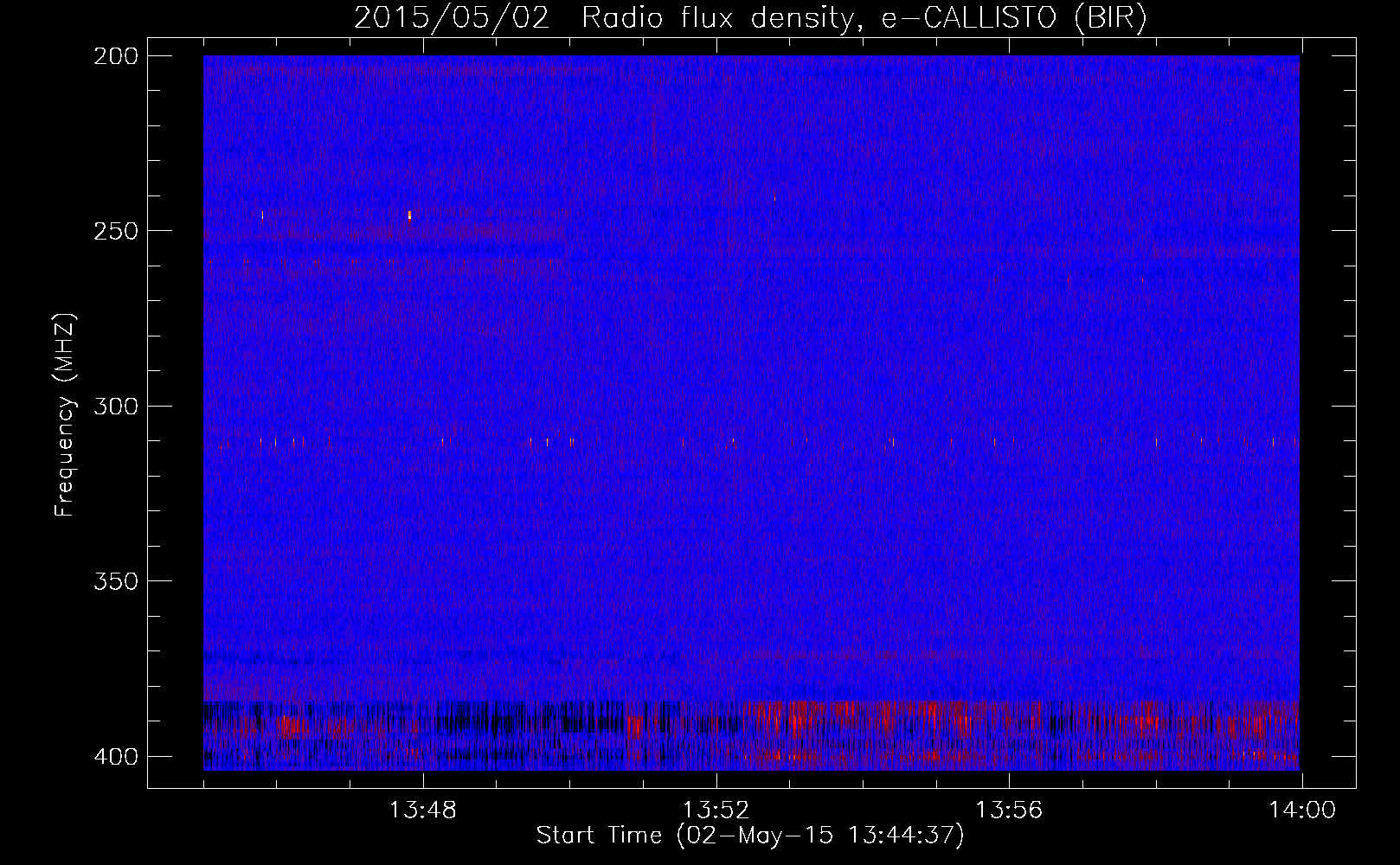The image size is (1400, 865).
Task: Click the 350 frequency tick label
Action: (x=116, y=581)
